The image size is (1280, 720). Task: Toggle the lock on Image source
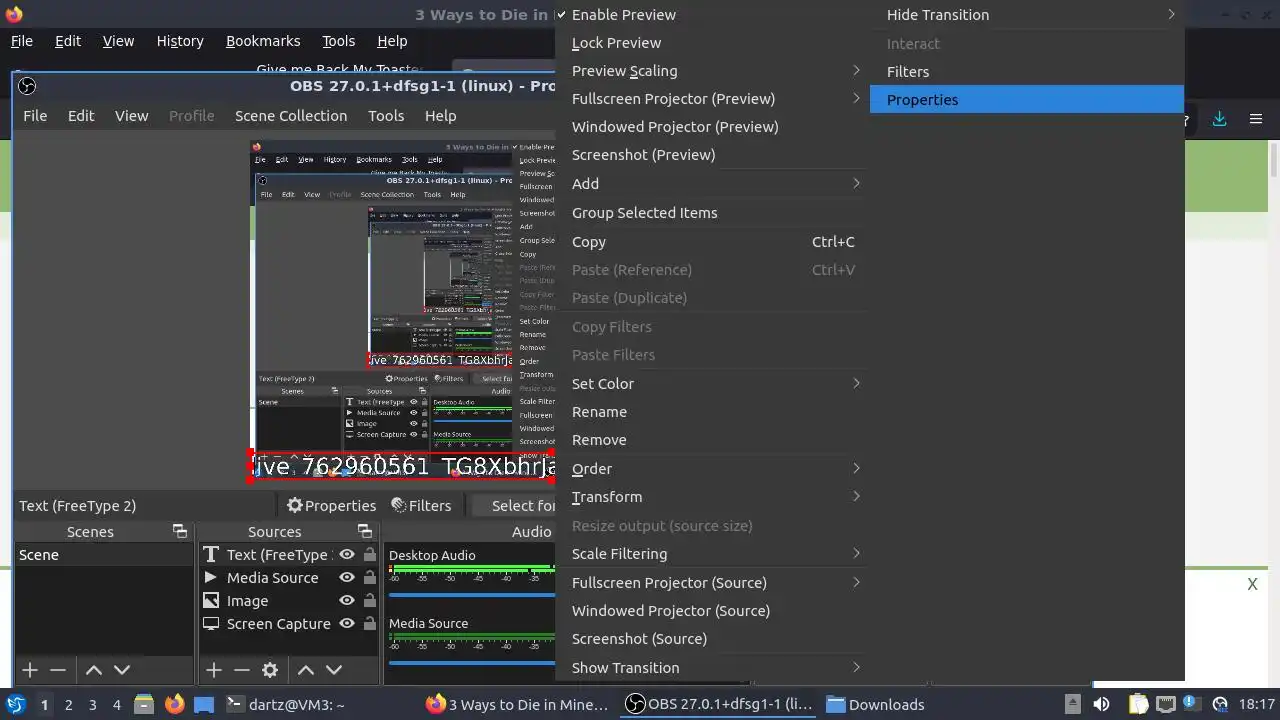[370, 601]
